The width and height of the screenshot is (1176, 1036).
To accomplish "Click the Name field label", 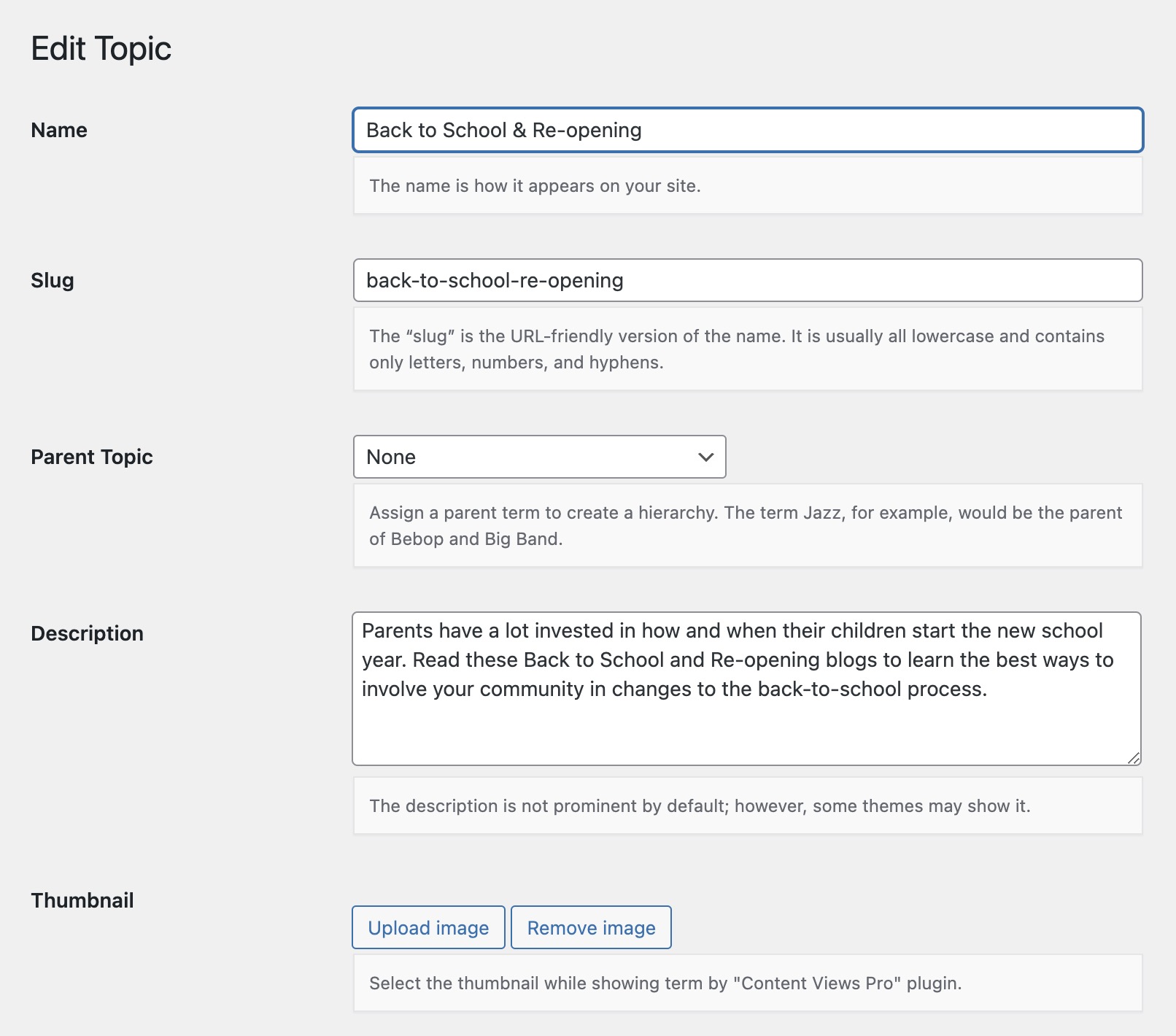I will coord(59,130).
